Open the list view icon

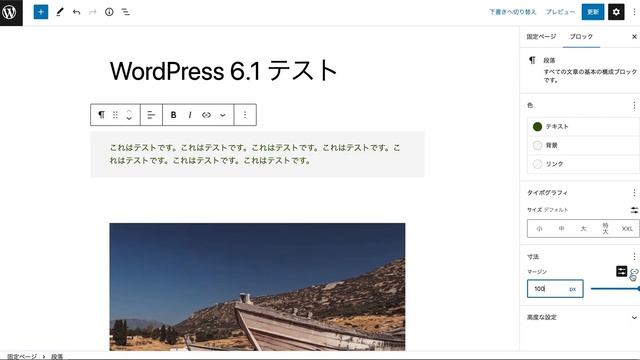click(125, 12)
